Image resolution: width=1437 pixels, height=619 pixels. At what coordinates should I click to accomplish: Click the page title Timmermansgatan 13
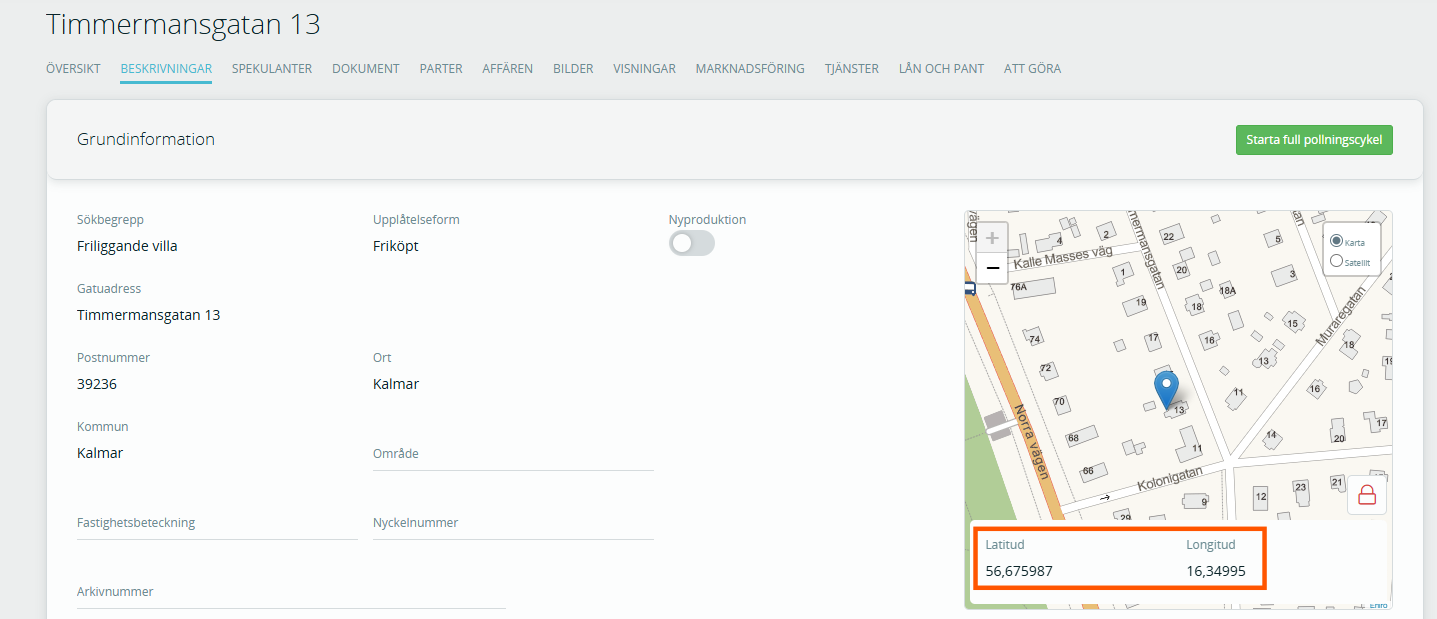(x=183, y=25)
